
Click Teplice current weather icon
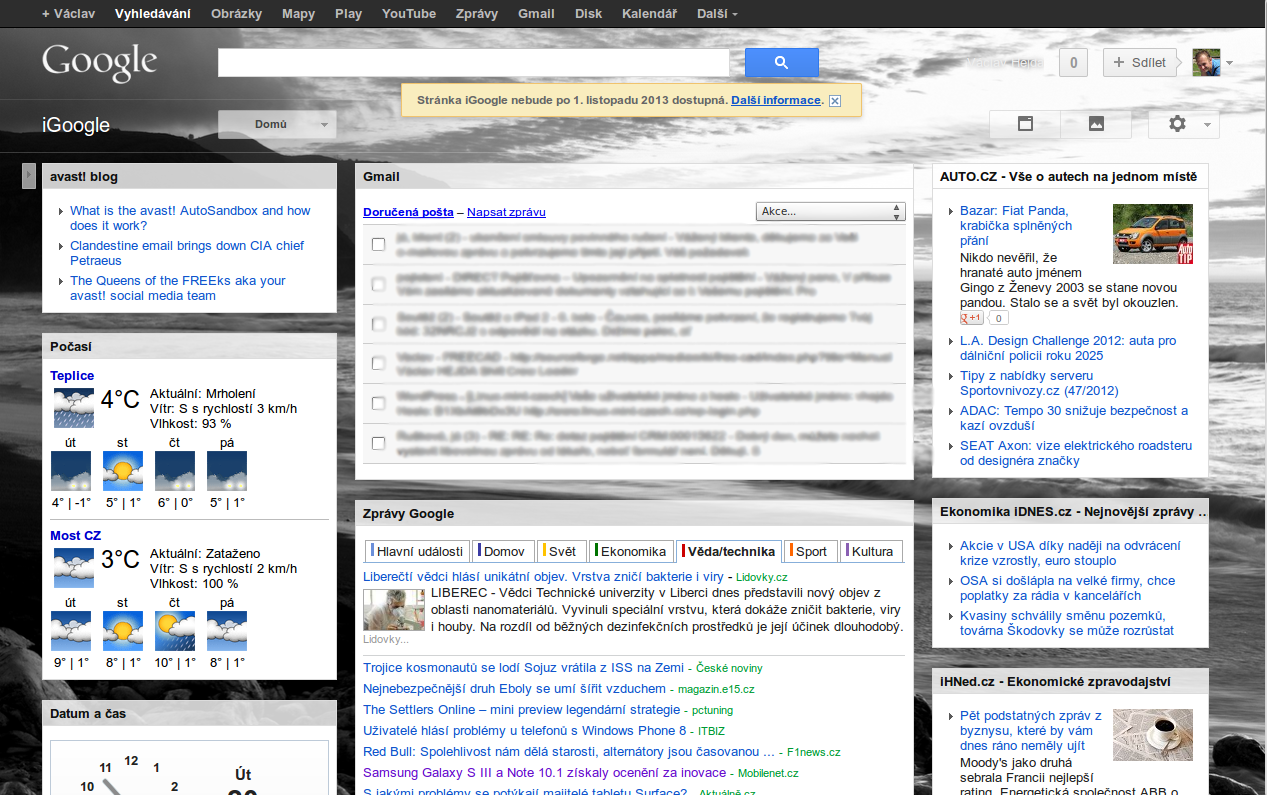74,408
